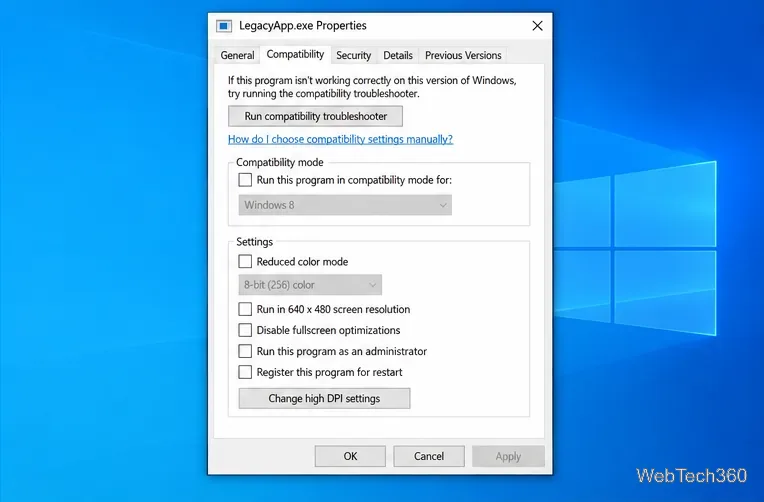Switch to the General tab
The height and width of the screenshot is (502, 764).
(x=237, y=55)
